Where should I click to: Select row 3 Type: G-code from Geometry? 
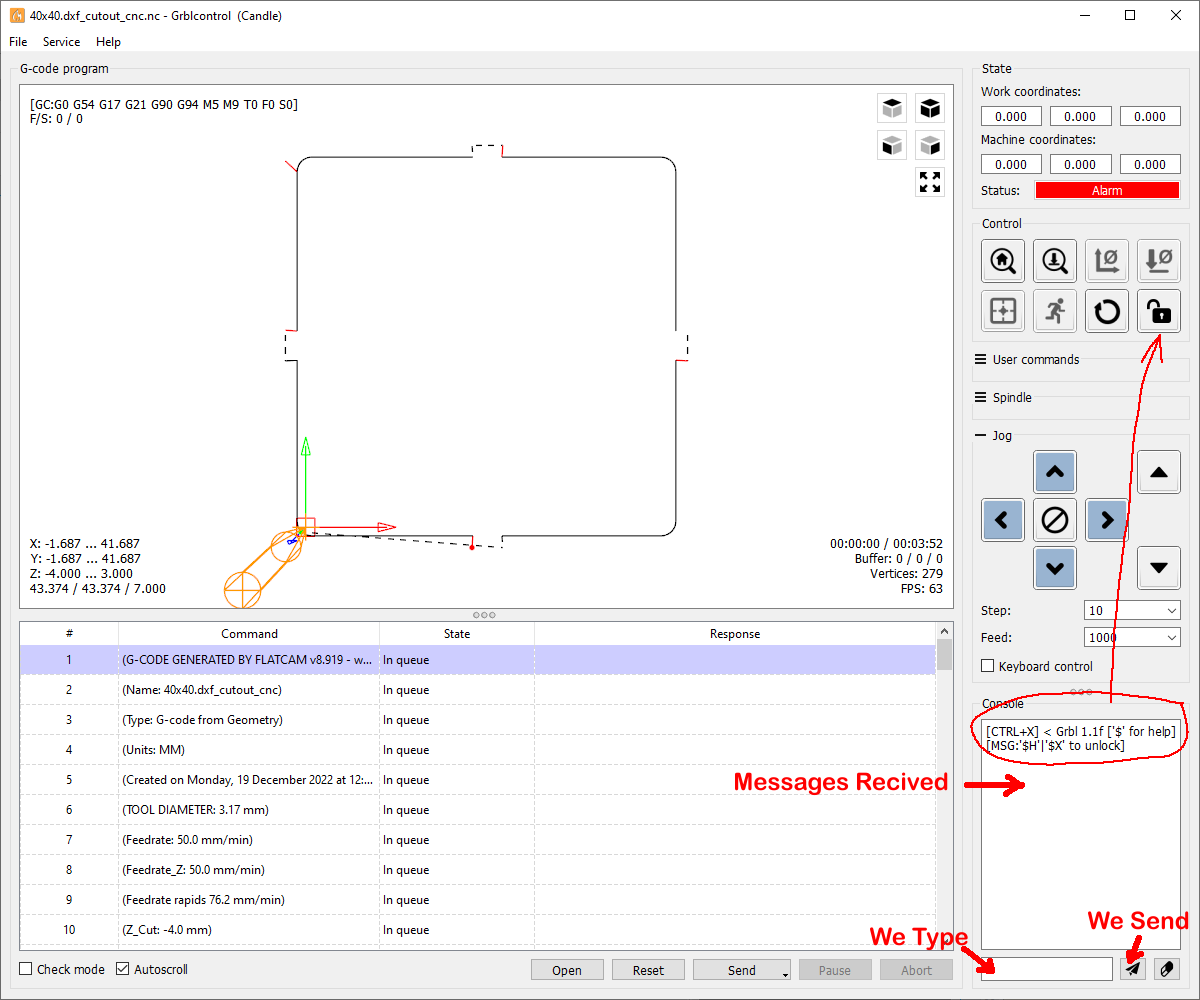(x=478, y=720)
